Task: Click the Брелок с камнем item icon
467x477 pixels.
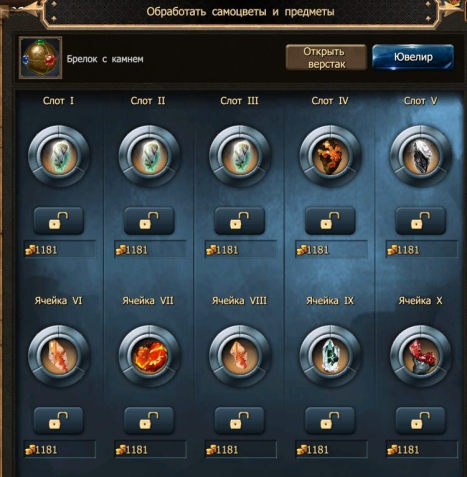Action: (x=40, y=58)
